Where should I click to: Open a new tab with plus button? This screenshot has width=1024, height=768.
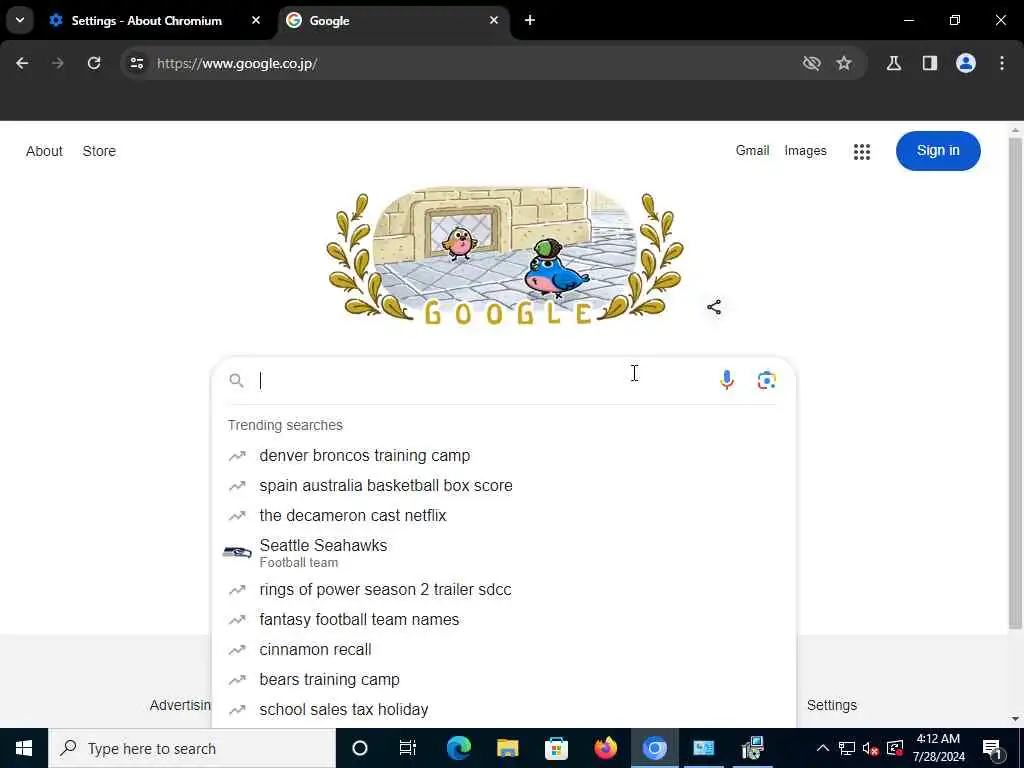530,20
